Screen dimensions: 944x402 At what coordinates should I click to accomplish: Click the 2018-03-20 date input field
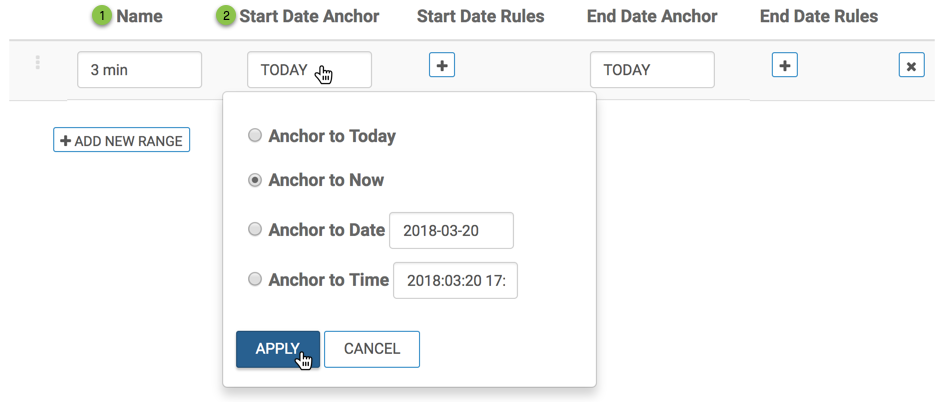tap(451, 230)
